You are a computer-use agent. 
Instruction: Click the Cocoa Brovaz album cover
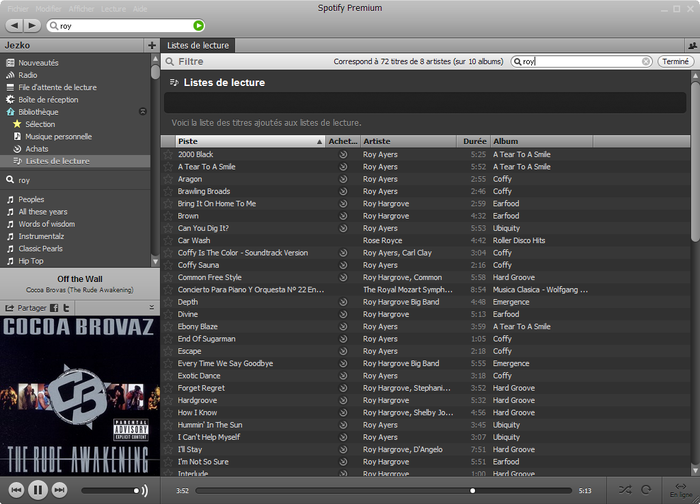point(80,396)
